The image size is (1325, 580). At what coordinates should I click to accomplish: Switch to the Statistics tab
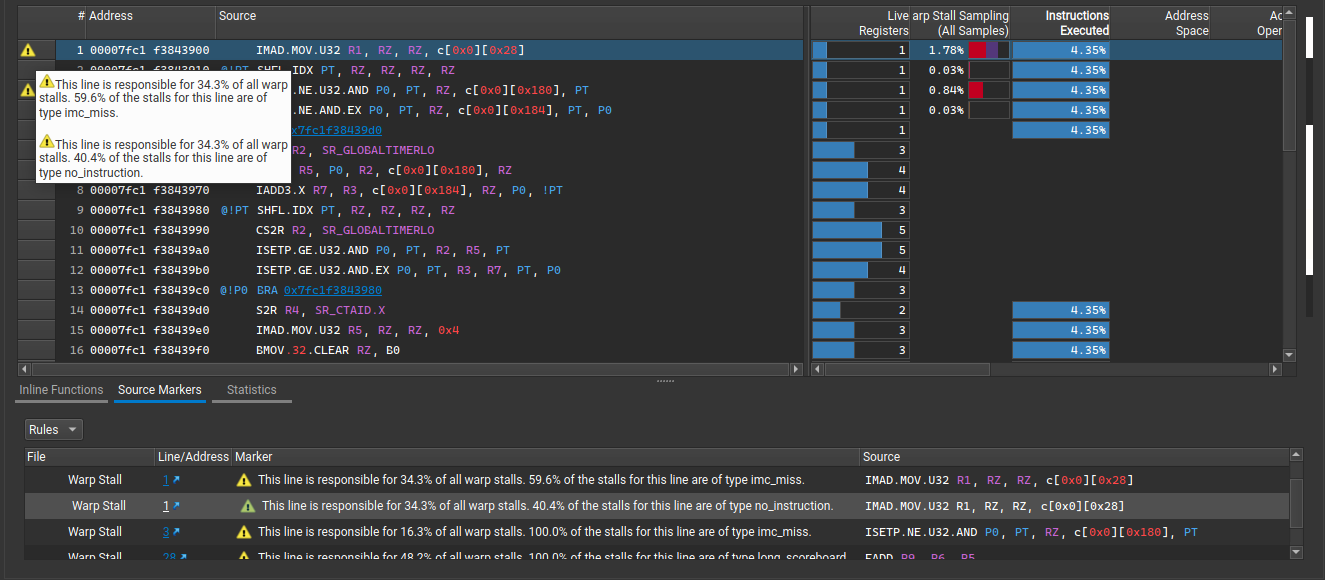pos(251,390)
